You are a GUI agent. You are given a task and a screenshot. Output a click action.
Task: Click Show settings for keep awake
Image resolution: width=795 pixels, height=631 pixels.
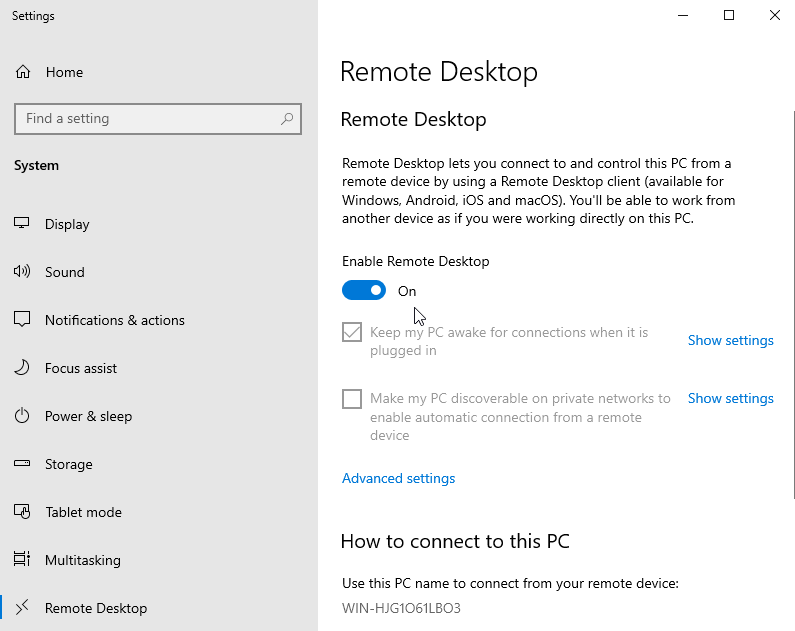(x=731, y=340)
